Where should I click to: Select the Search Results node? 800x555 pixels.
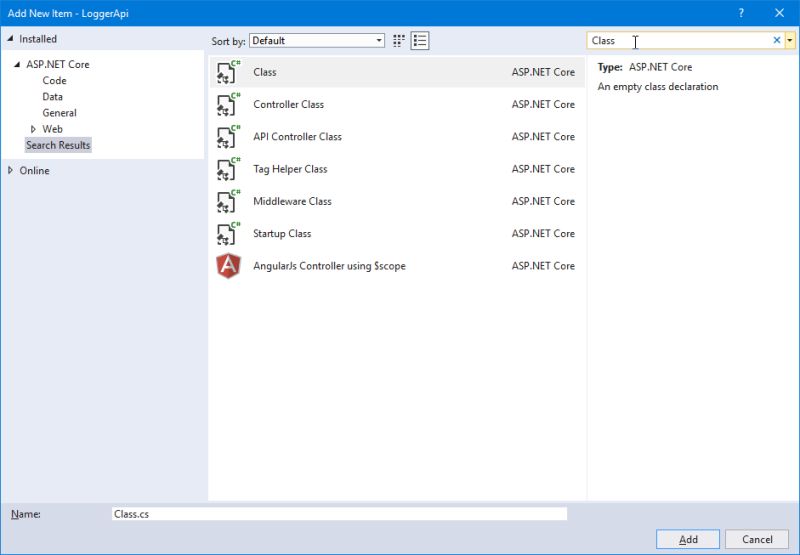point(58,145)
